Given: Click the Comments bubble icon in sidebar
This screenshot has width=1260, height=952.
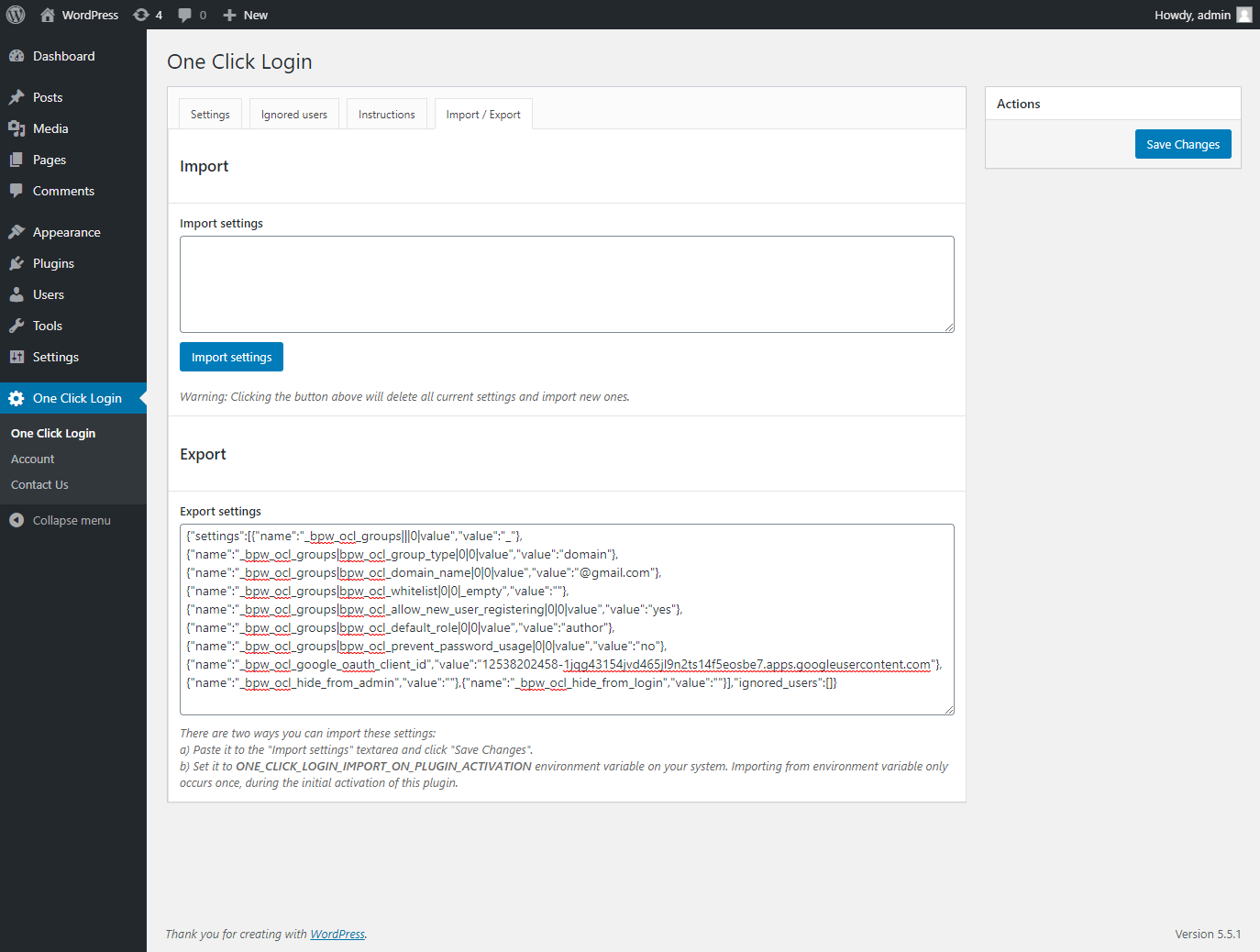Looking at the screenshot, I should click(x=17, y=191).
